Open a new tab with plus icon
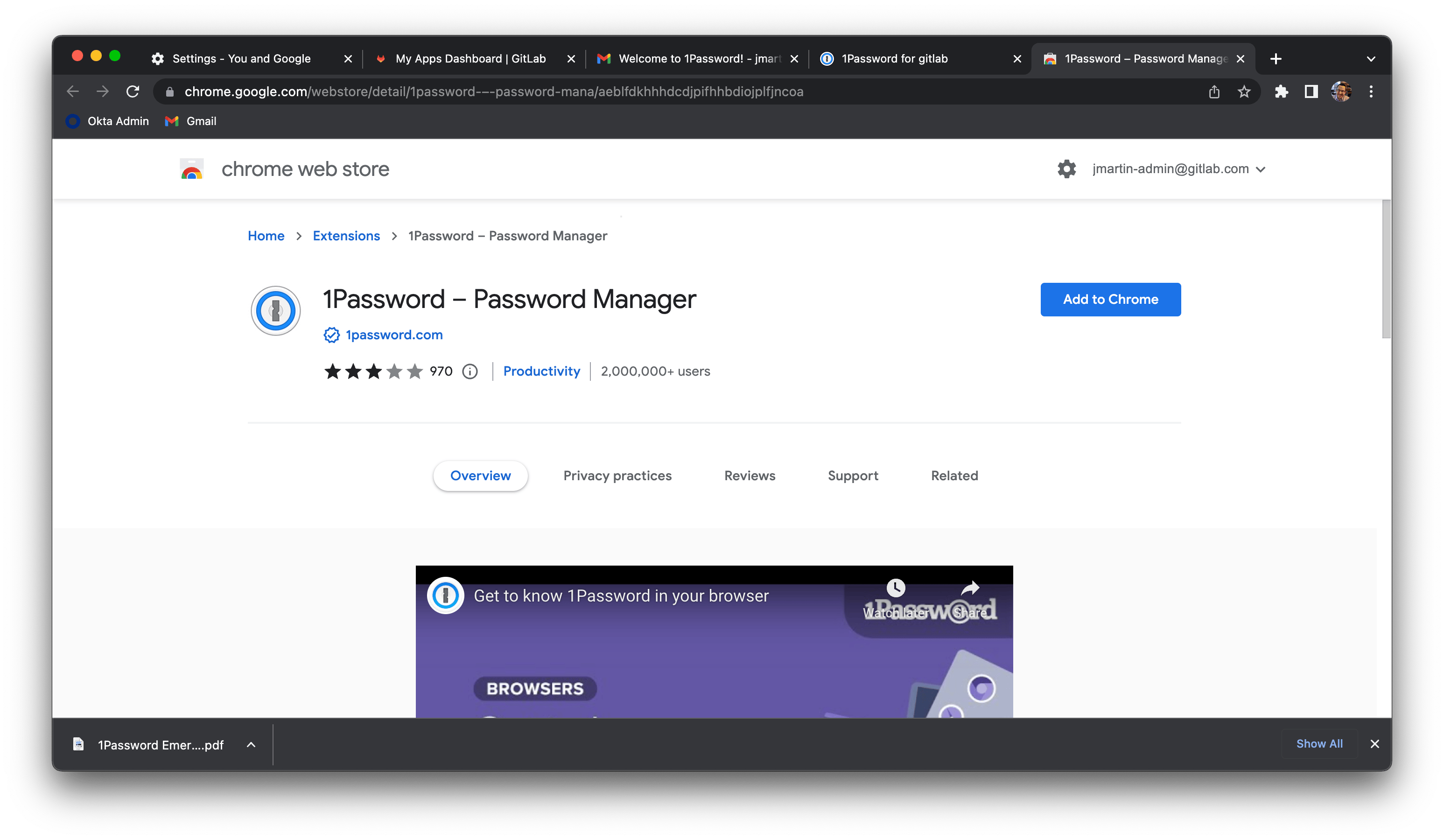The width and height of the screenshot is (1444, 840). [1276, 59]
